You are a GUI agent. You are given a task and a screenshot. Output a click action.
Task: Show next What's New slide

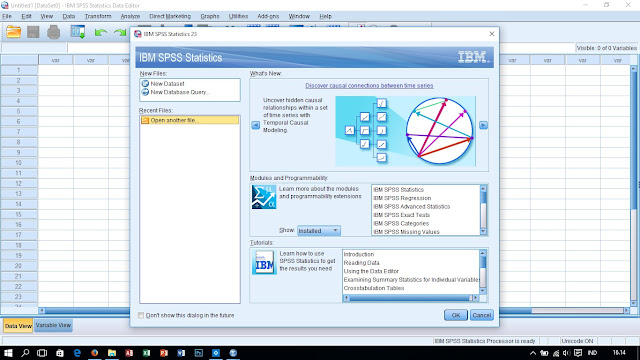point(483,125)
